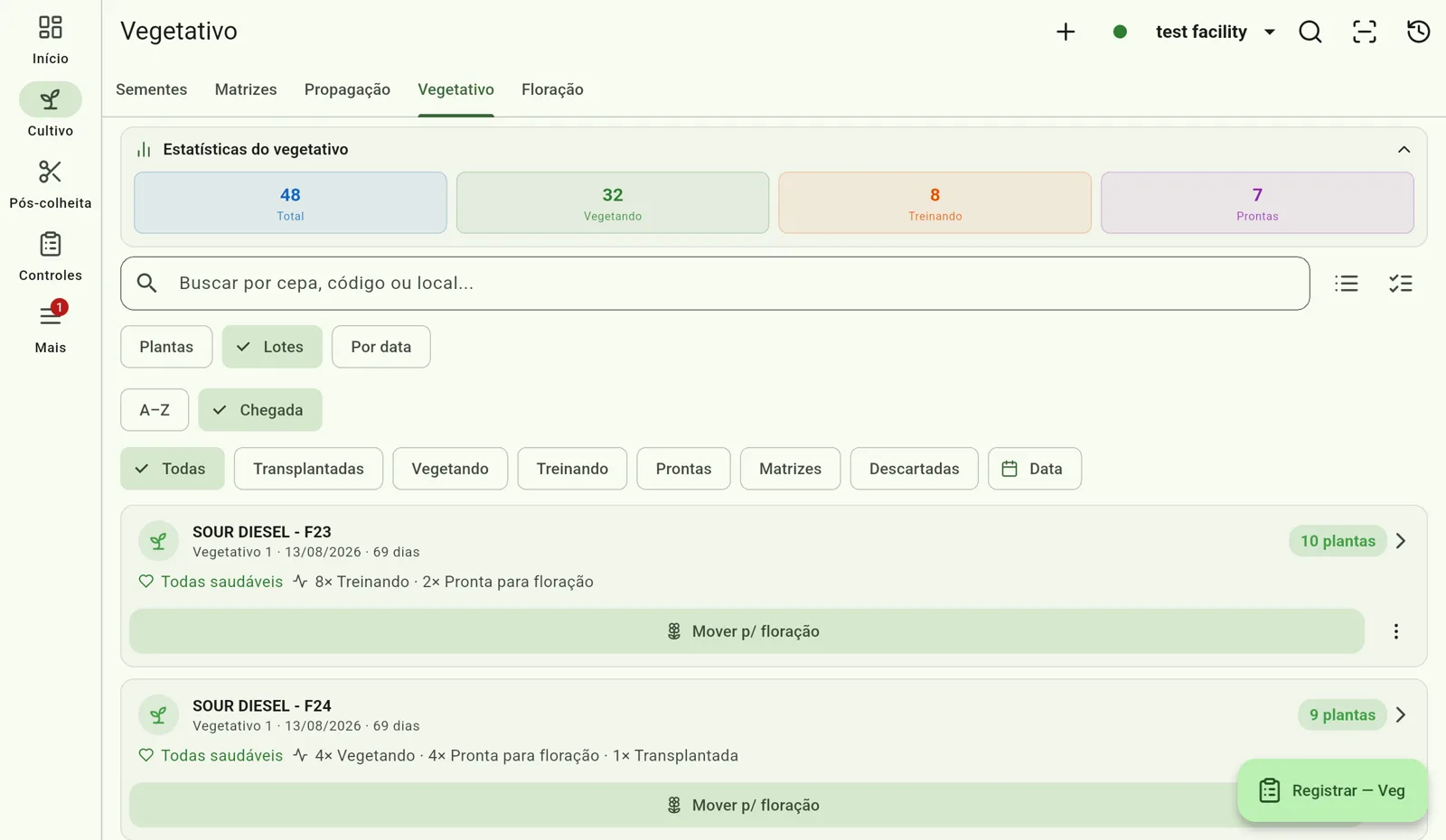
Task: Open the scan code icon
Action: pos(1365,32)
